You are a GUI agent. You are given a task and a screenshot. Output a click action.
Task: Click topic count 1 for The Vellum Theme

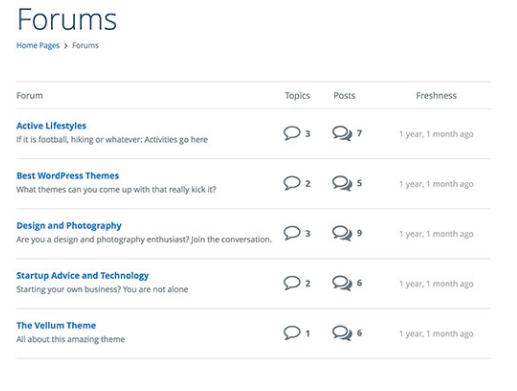click(308, 333)
